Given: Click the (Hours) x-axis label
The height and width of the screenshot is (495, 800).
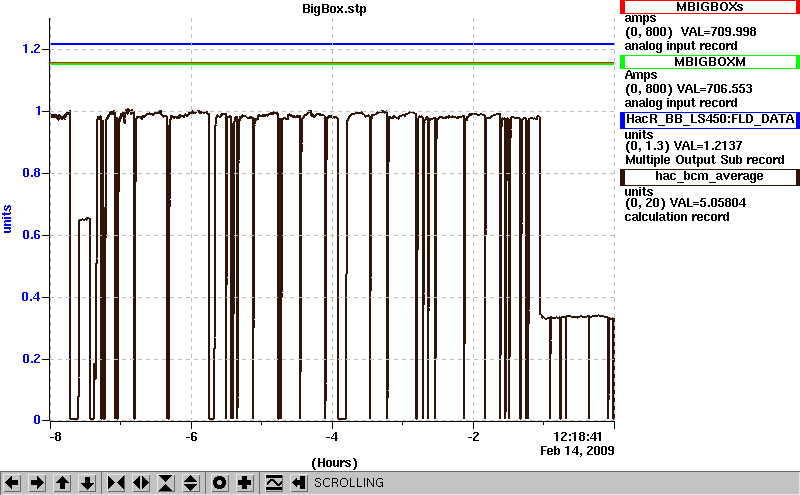Looking at the screenshot, I should click(x=334, y=463).
